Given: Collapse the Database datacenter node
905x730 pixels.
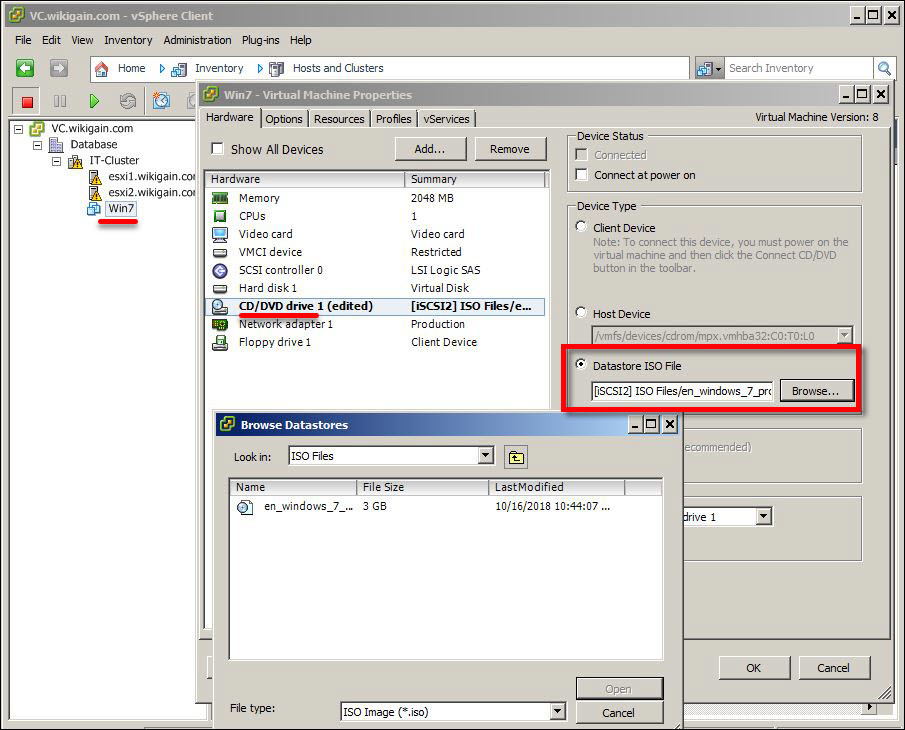Looking at the screenshot, I should (38, 145).
